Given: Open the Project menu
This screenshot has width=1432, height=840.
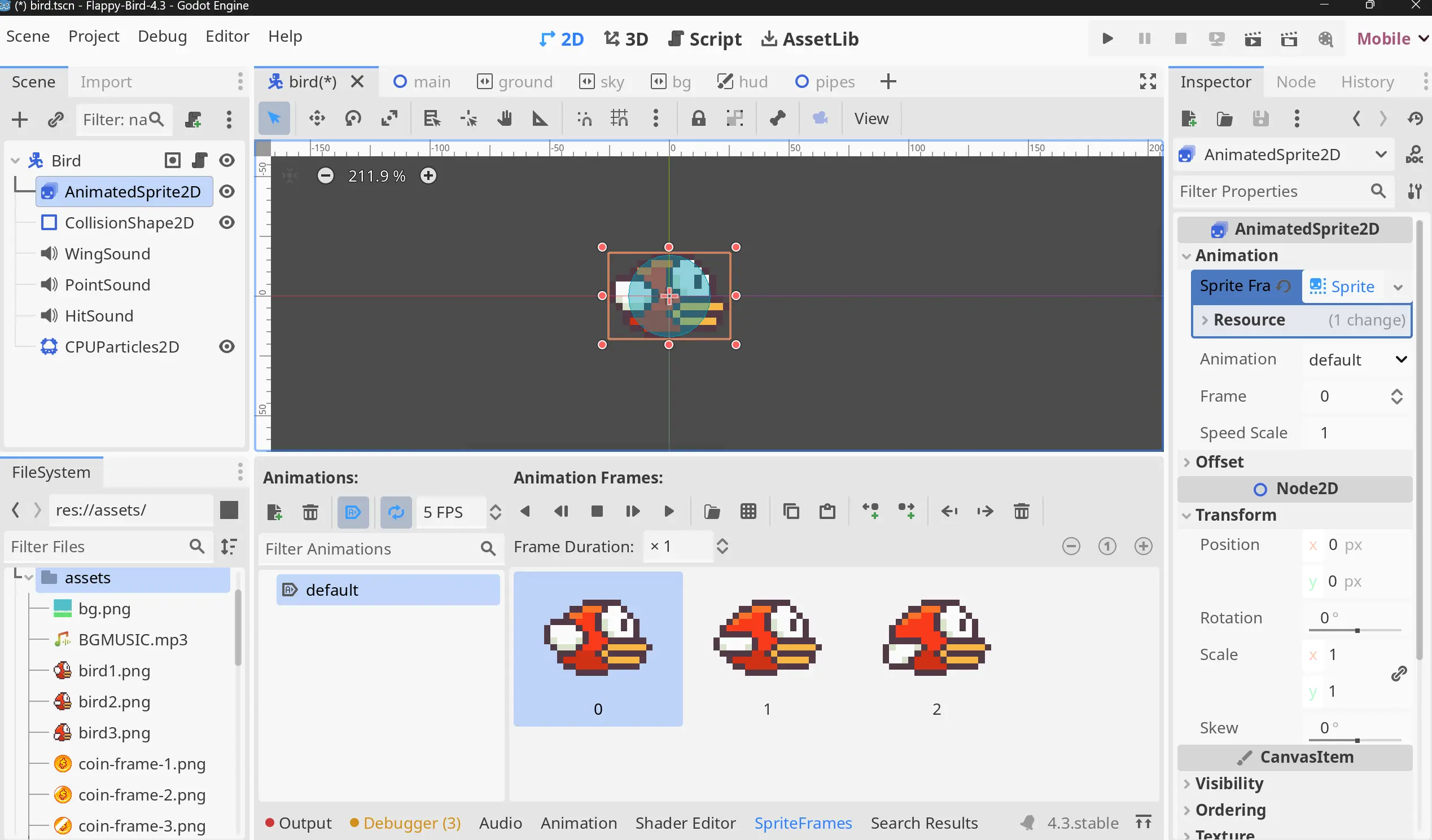Looking at the screenshot, I should 94,36.
